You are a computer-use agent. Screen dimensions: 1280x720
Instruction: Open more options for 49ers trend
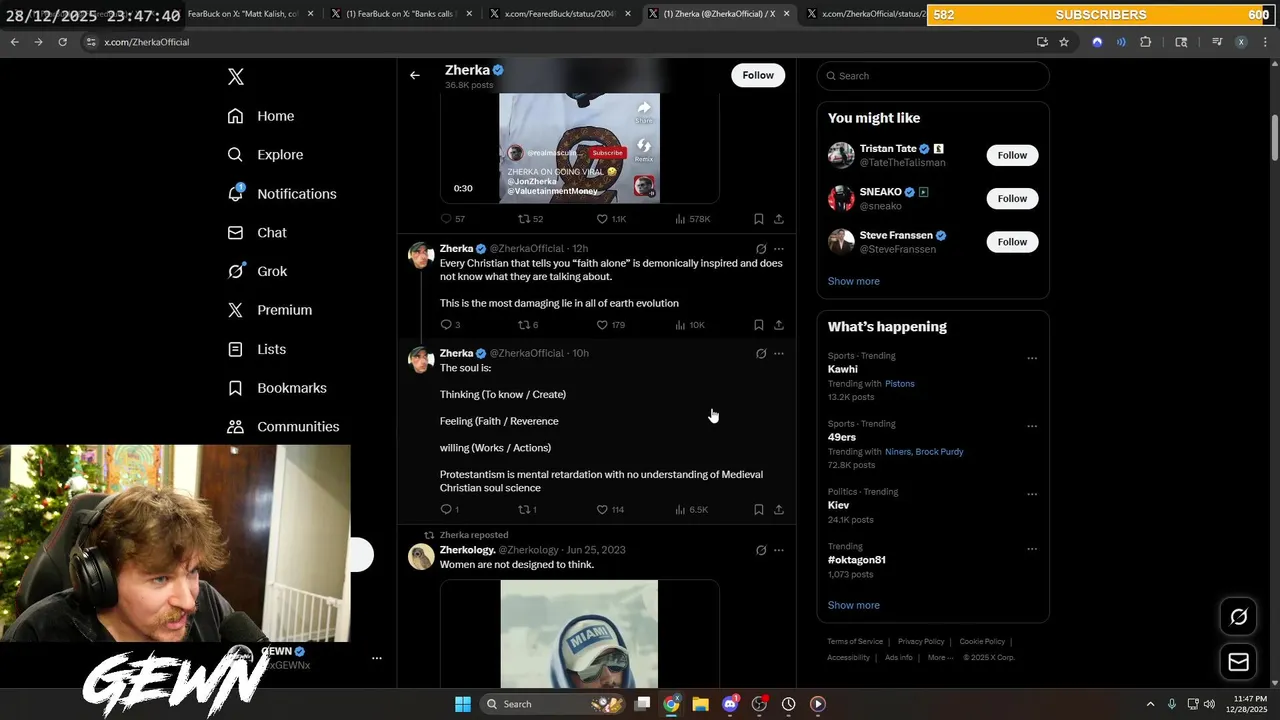click(x=1032, y=426)
